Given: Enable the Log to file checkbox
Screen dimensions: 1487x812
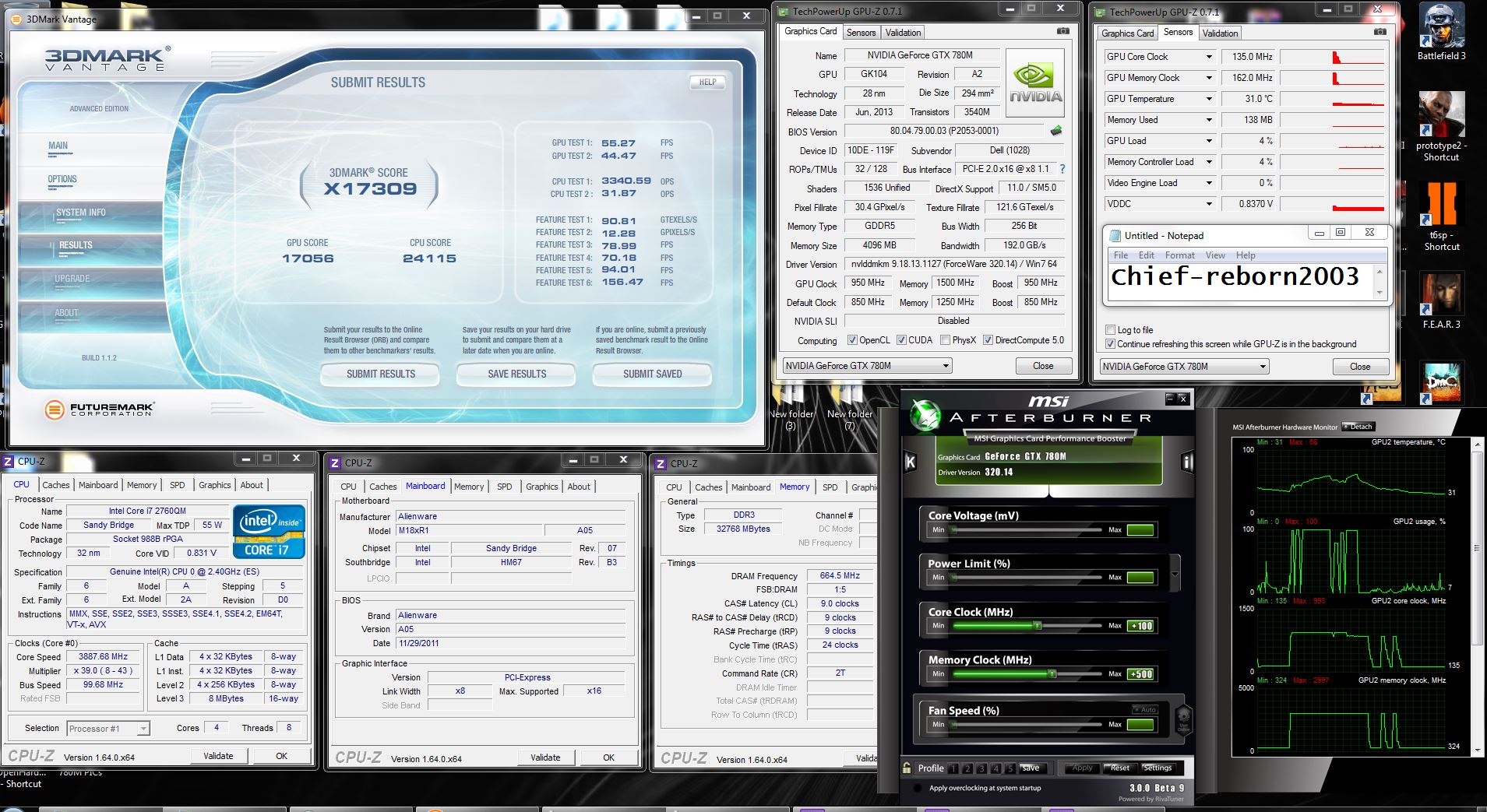Looking at the screenshot, I should 1110,330.
